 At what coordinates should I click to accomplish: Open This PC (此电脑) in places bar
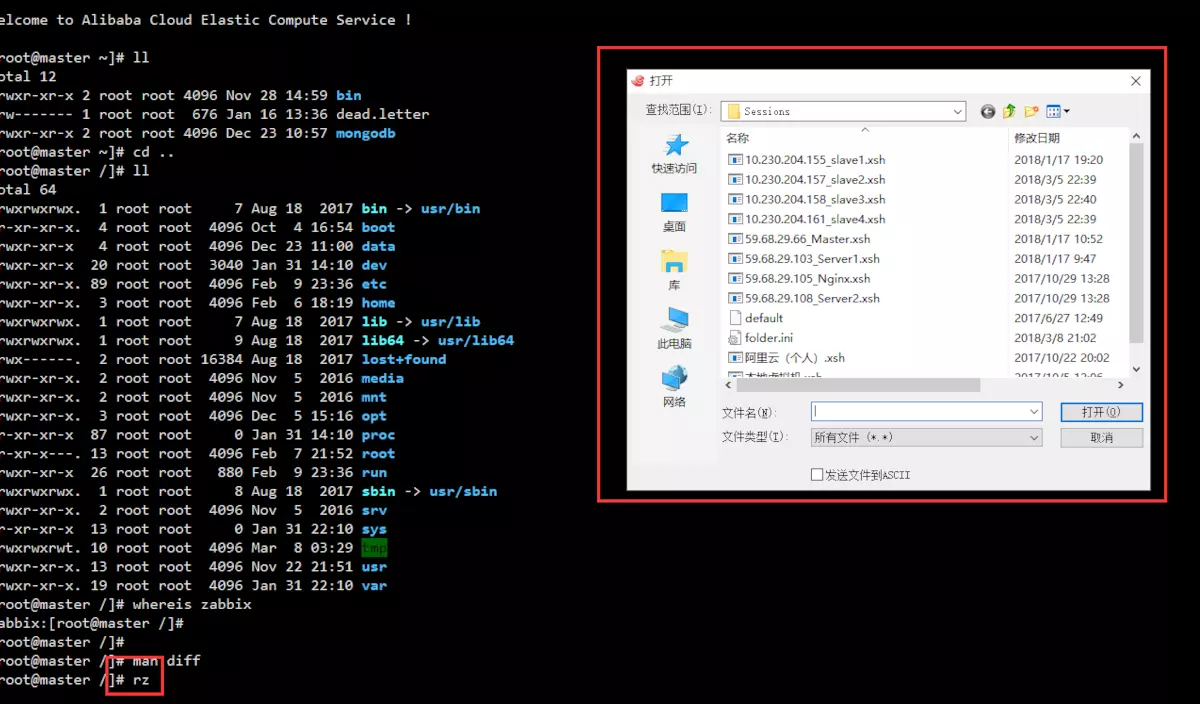[675, 327]
